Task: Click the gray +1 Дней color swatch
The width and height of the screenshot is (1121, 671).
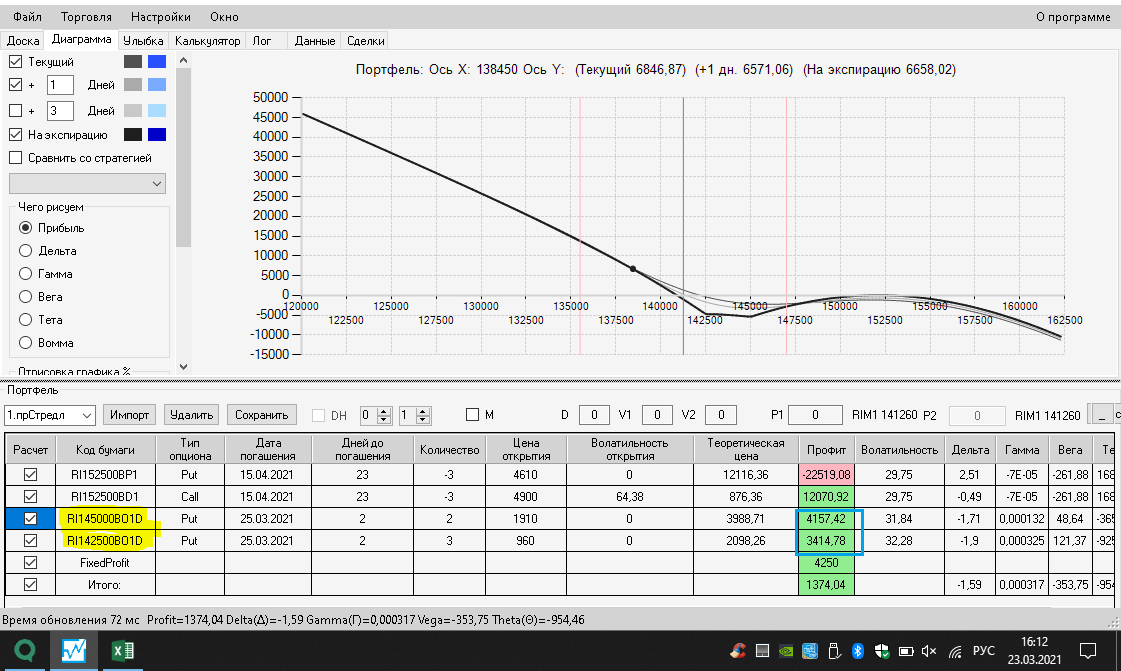Action: click(x=133, y=84)
